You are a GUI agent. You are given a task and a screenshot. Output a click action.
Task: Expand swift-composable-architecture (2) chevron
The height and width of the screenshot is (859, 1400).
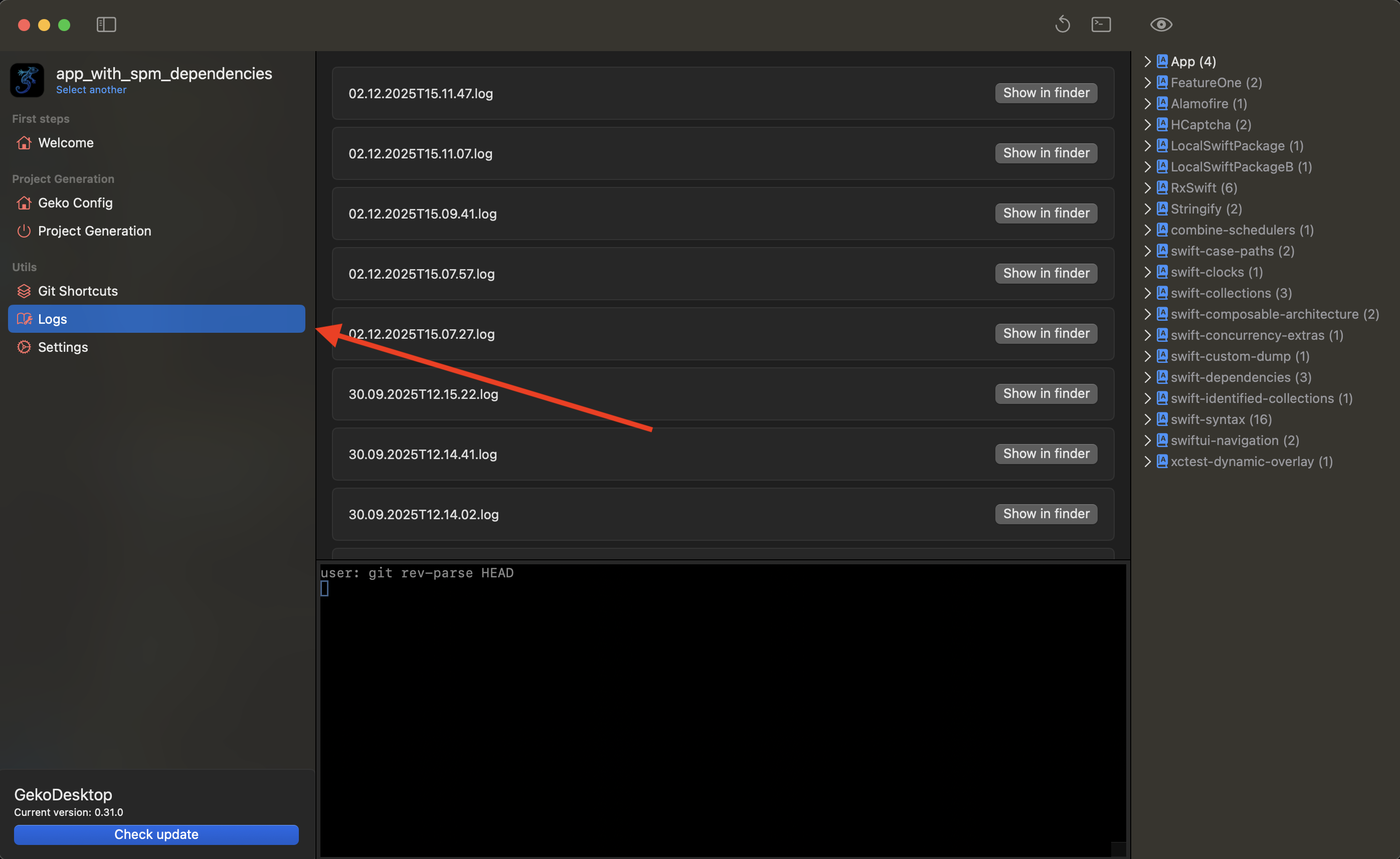(x=1148, y=314)
